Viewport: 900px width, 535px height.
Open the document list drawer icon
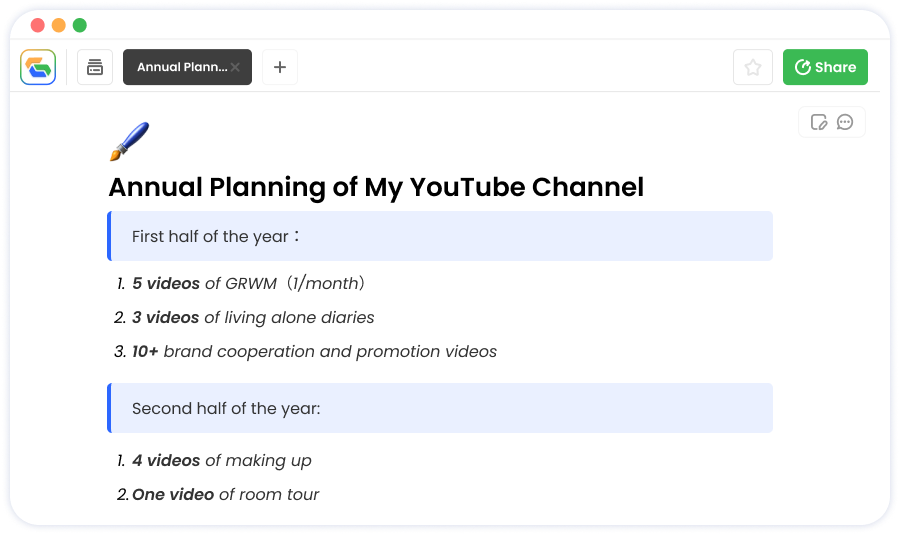[x=95, y=67]
